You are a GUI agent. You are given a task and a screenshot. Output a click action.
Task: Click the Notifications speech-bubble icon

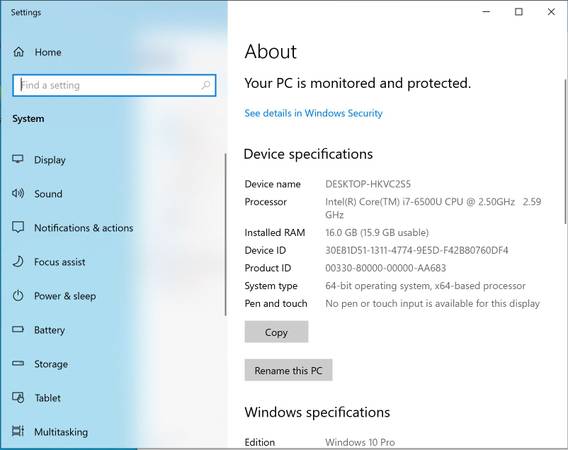18,227
